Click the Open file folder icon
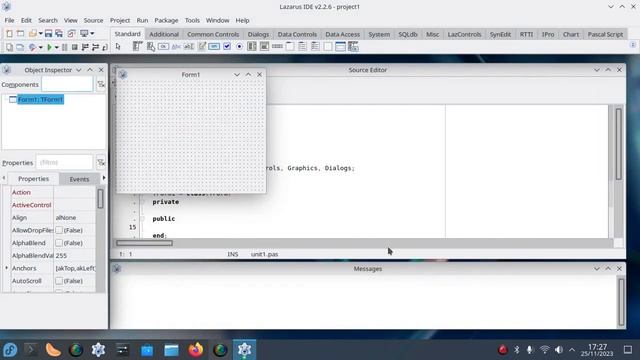640x360 pixels. click(x=32, y=33)
